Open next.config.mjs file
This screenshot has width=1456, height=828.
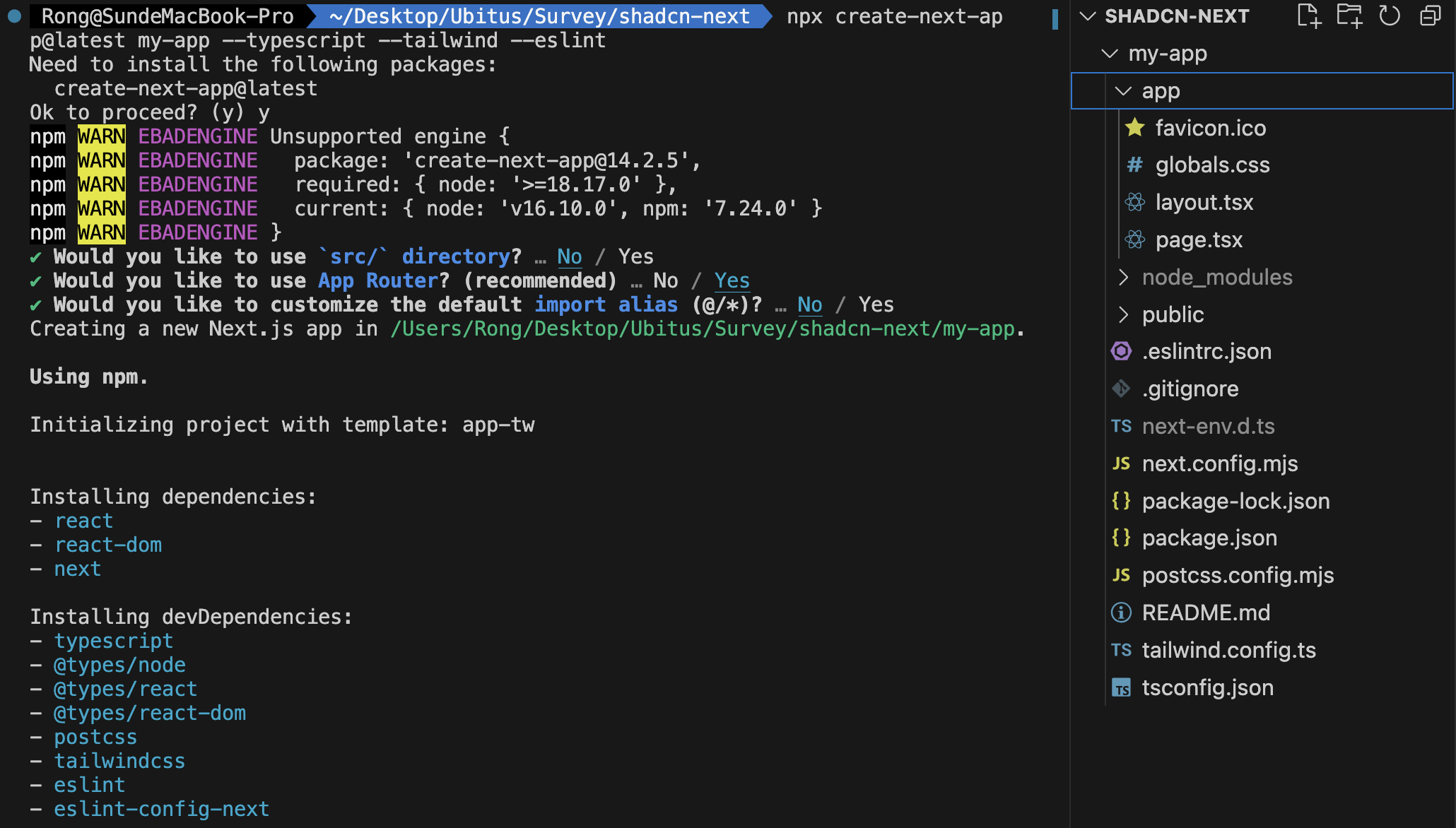(1220, 463)
